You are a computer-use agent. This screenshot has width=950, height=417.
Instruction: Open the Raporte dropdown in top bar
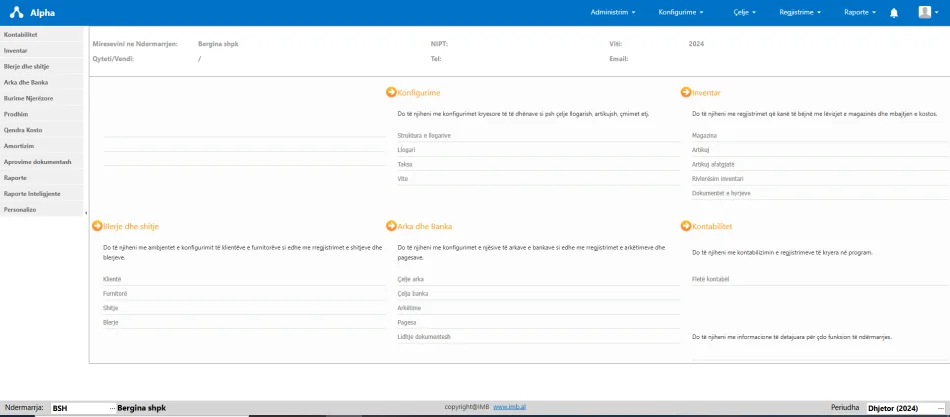click(x=860, y=12)
